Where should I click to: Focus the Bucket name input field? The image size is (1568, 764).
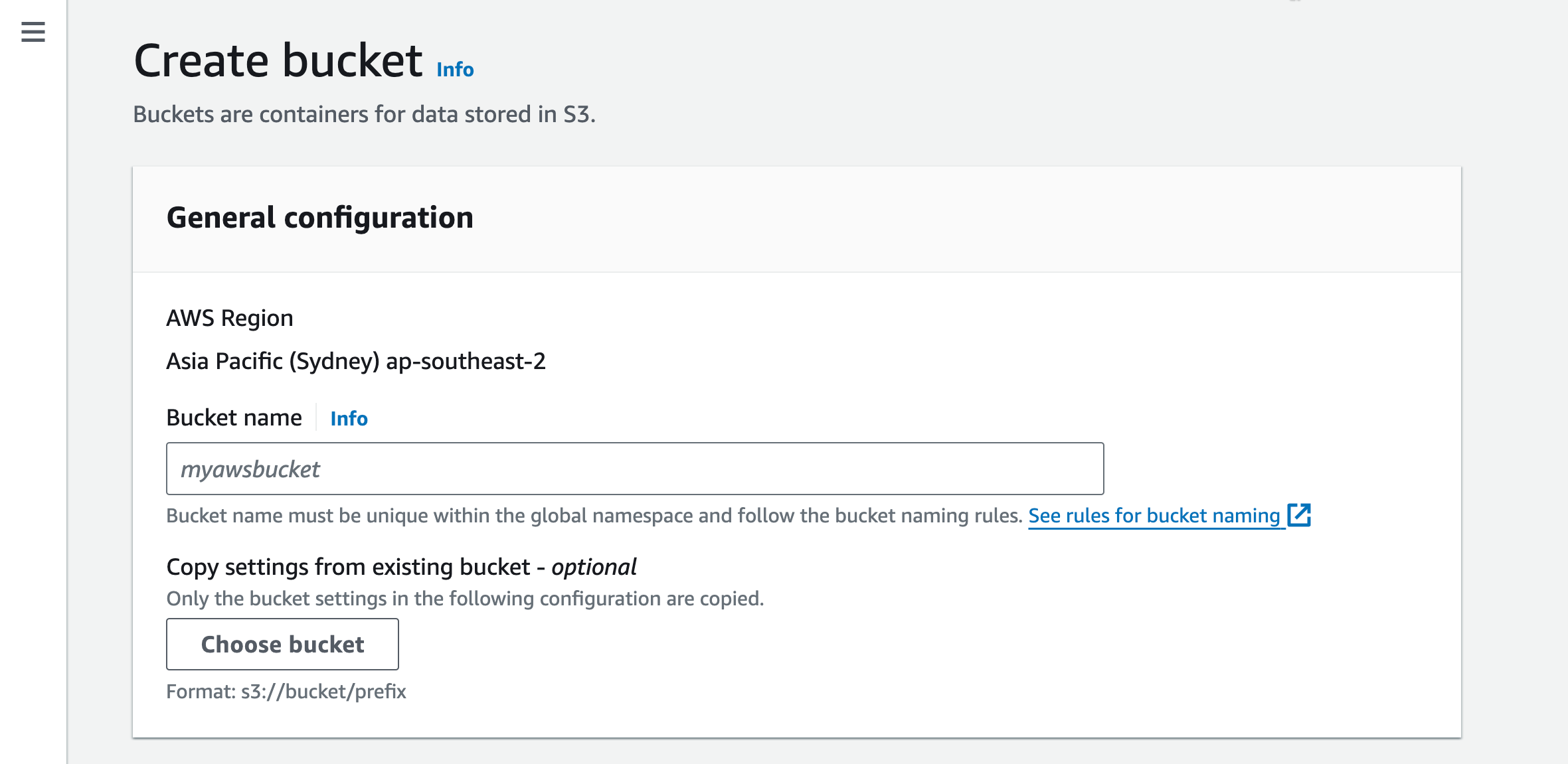click(x=664, y=469)
